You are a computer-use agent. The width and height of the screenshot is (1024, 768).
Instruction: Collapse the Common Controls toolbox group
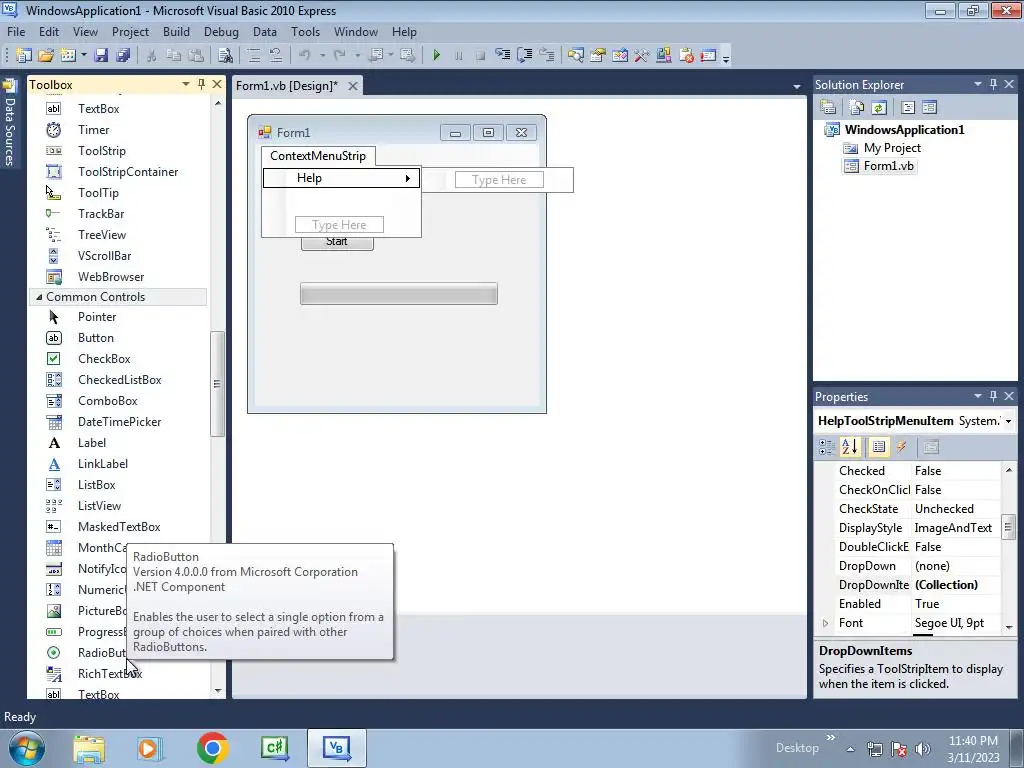(x=39, y=297)
